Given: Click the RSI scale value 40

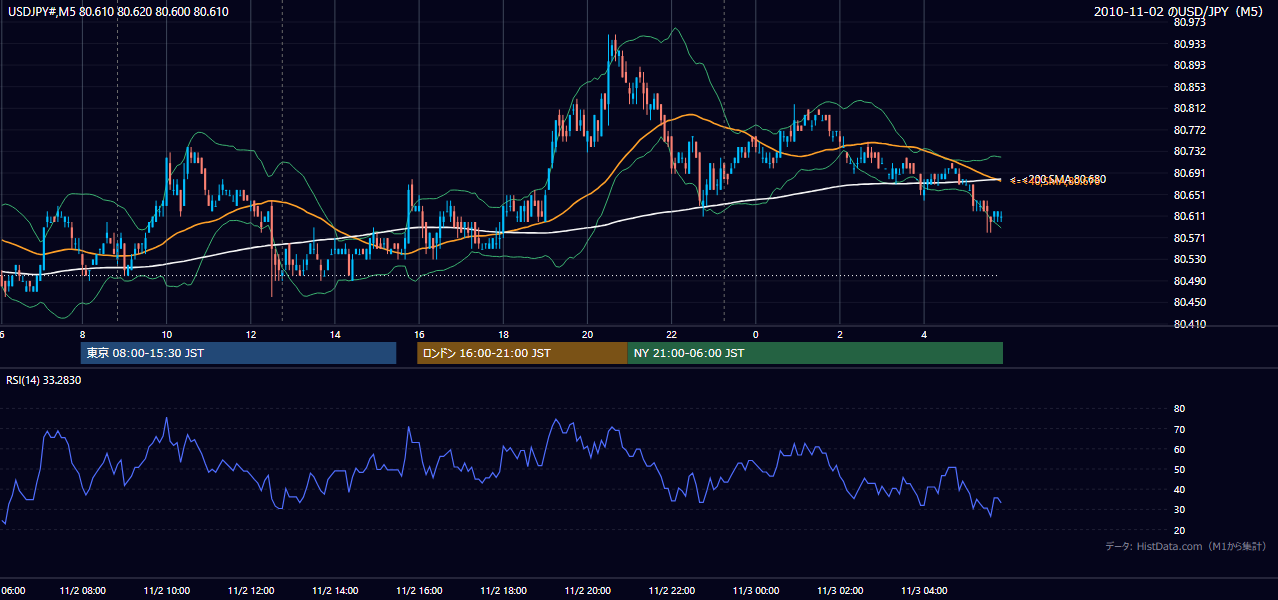Looking at the screenshot, I should [1180, 489].
